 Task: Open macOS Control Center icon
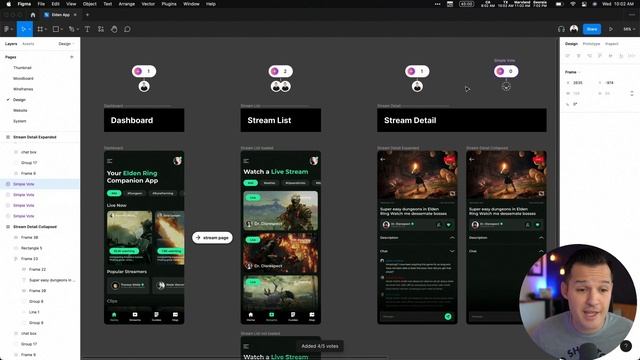(584, 4)
